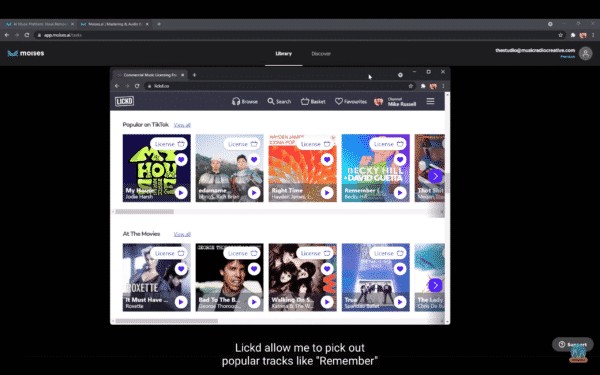Play the Walking On S... track
600x375 pixels.
coord(327,302)
